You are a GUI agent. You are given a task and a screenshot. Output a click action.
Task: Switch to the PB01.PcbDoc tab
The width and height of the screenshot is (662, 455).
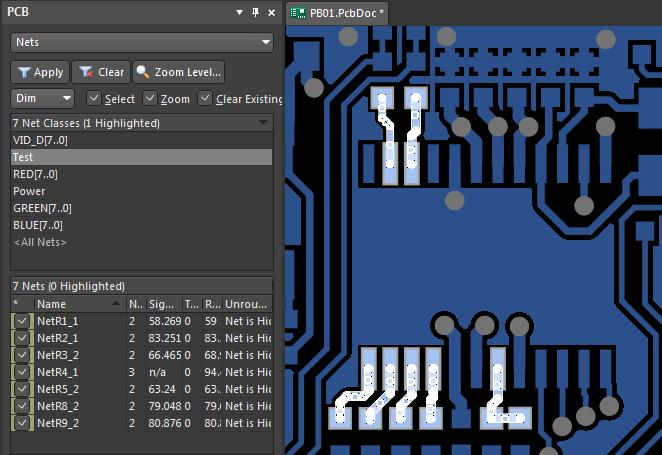(337, 13)
